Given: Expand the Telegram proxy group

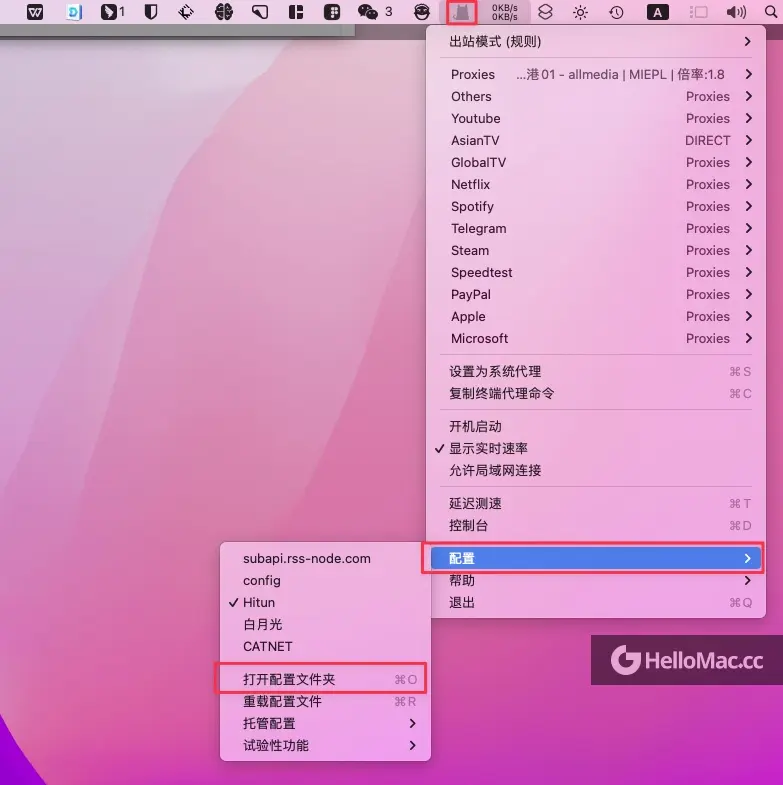Looking at the screenshot, I should (x=596, y=229).
